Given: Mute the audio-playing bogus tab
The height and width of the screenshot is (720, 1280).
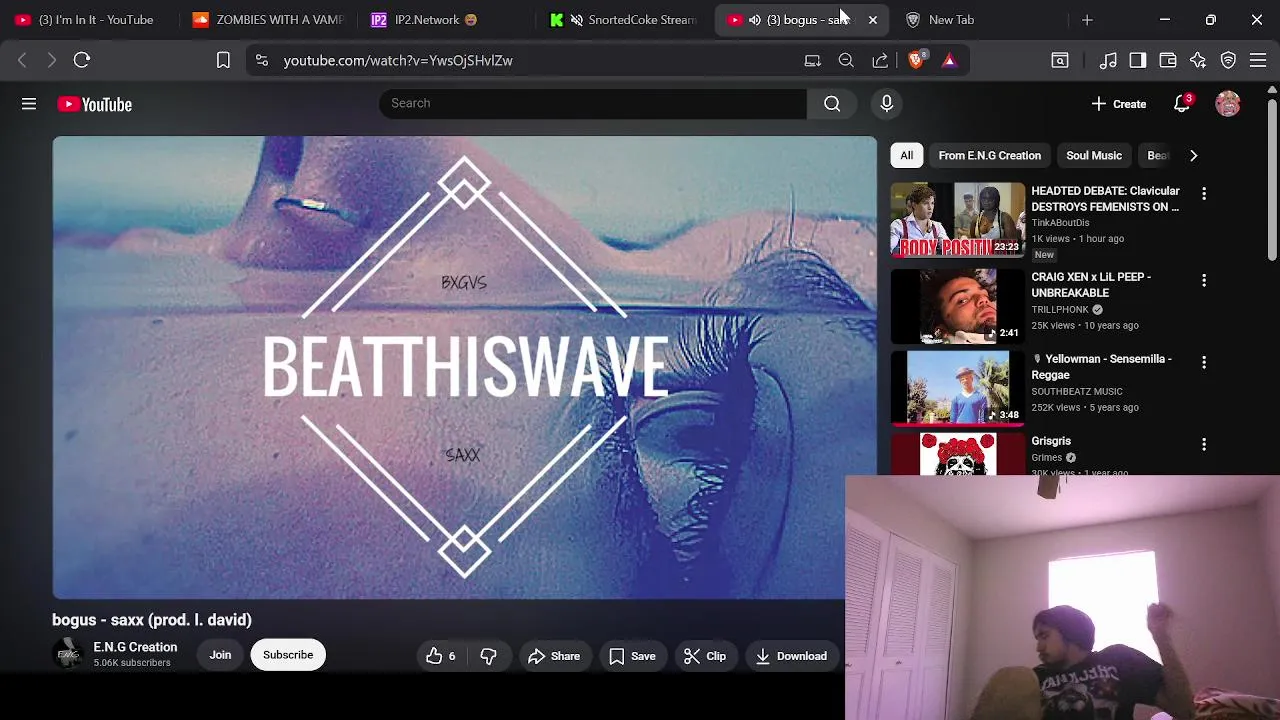Looking at the screenshot, I should click(755, 20).
